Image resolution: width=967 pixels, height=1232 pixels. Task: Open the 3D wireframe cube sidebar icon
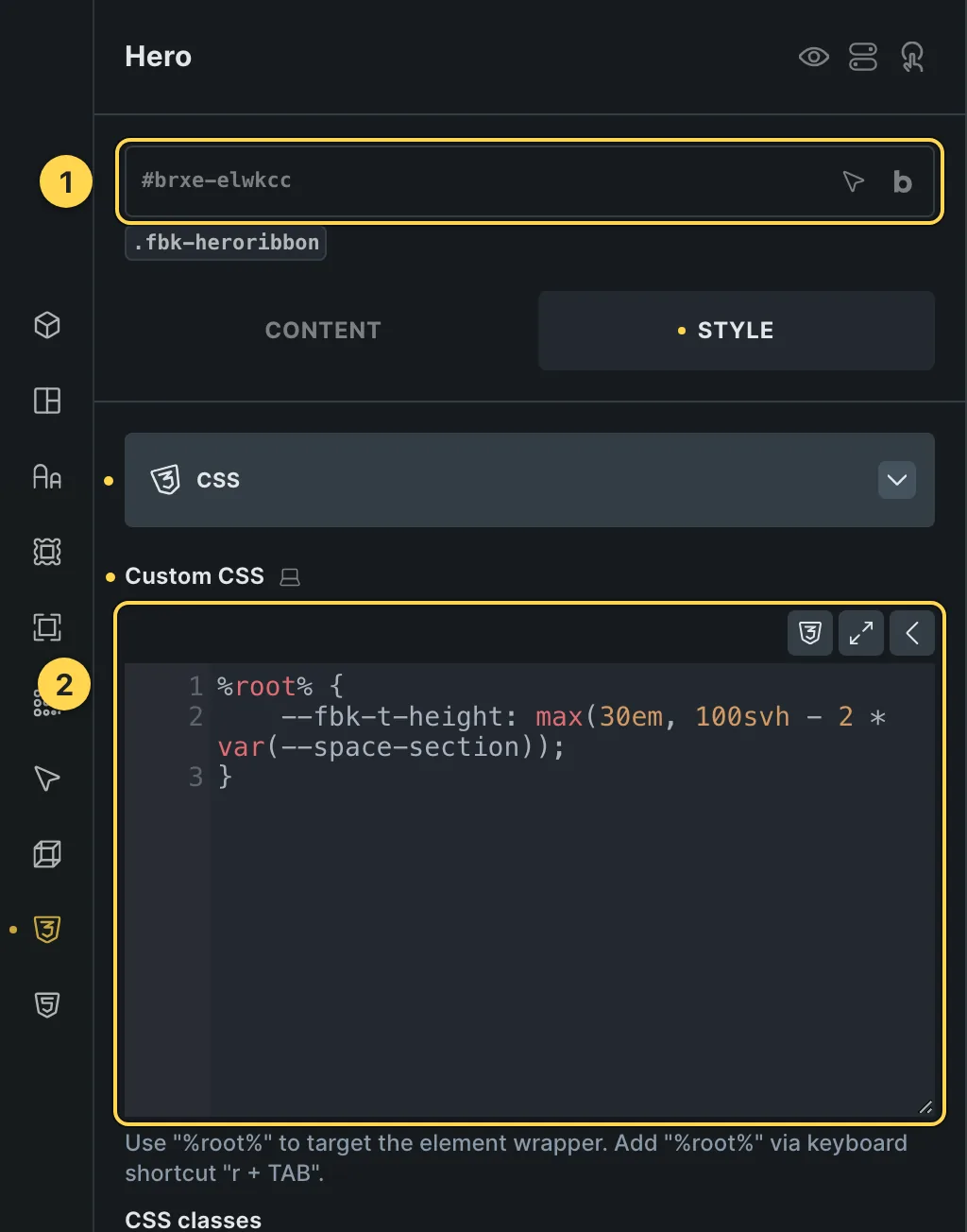(47, 854)
